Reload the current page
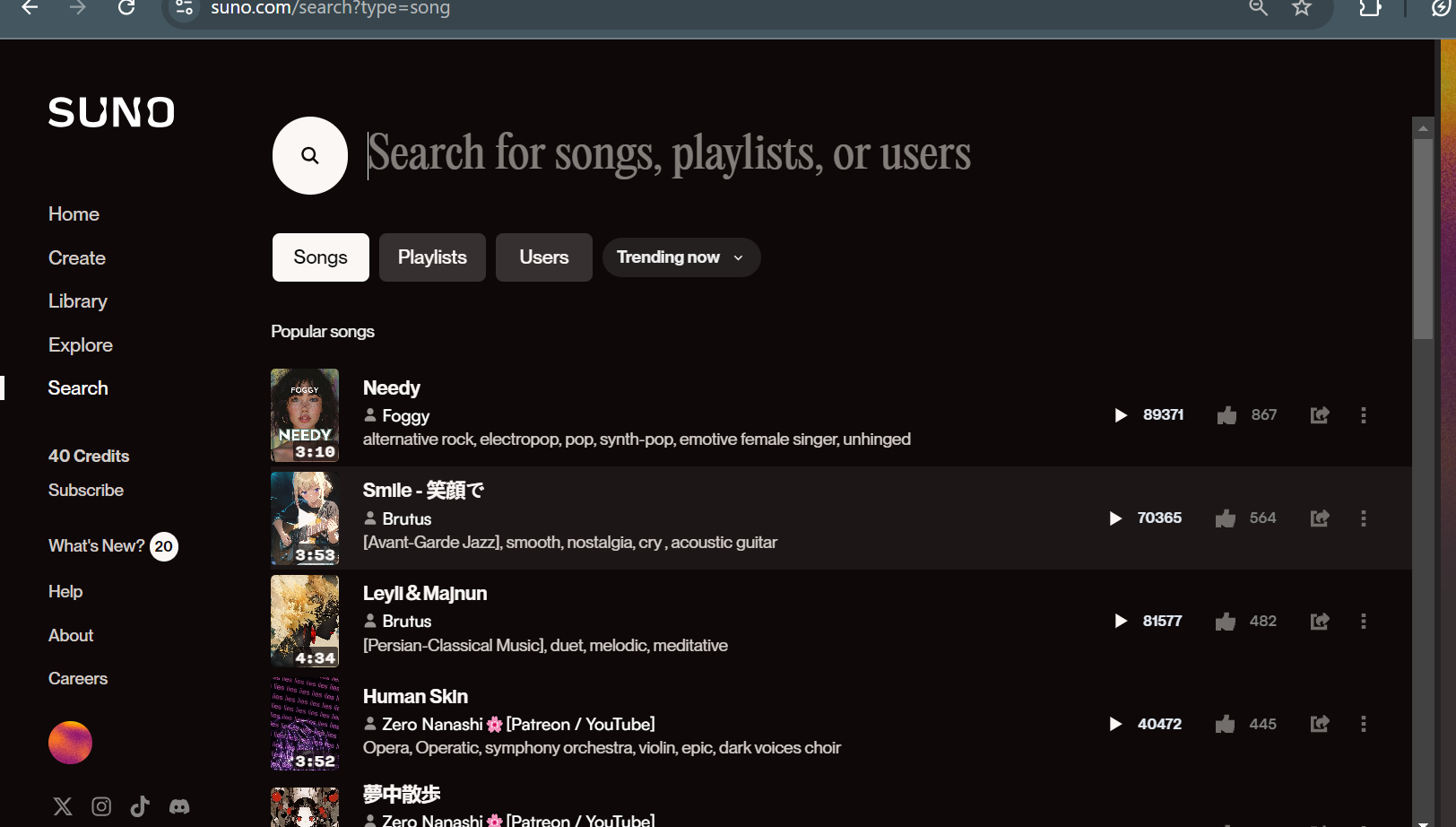This screenshot has height=827, width=1456. pyautogui.click(x=126, y=8)
